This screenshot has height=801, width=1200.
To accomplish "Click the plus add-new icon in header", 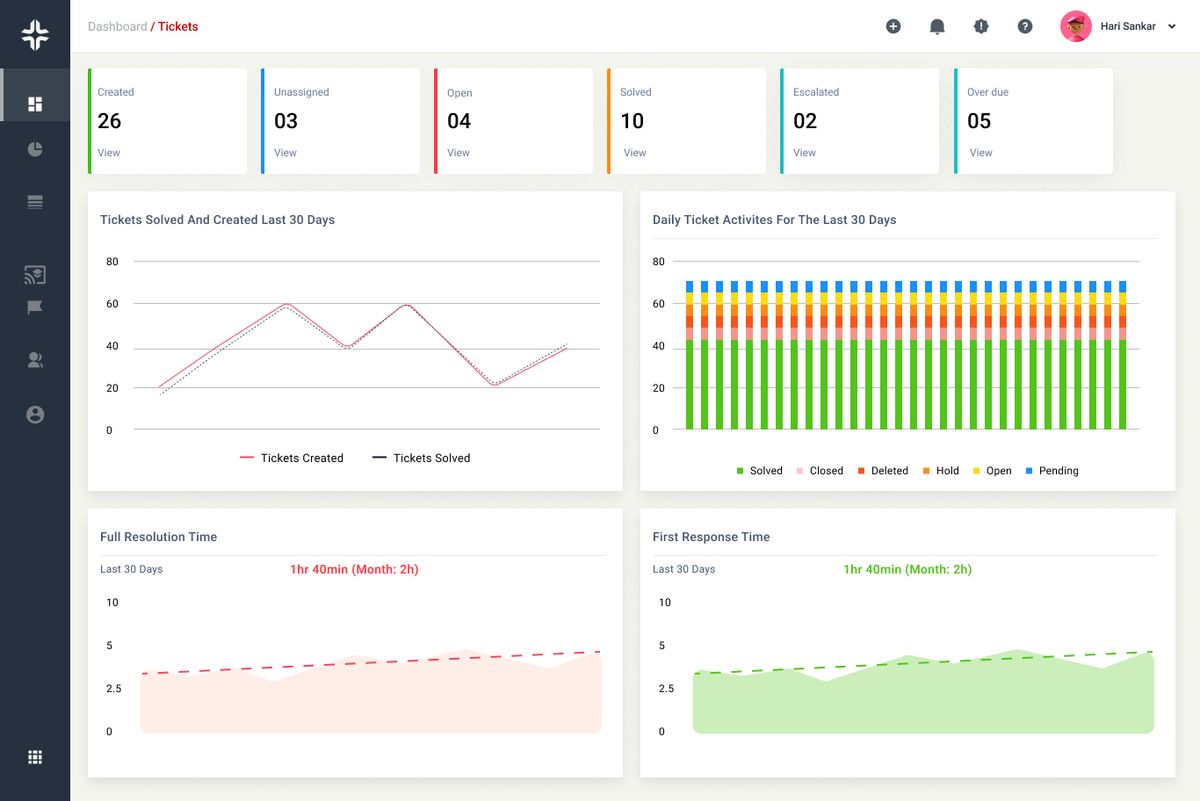I will click(x=893, y=27).
